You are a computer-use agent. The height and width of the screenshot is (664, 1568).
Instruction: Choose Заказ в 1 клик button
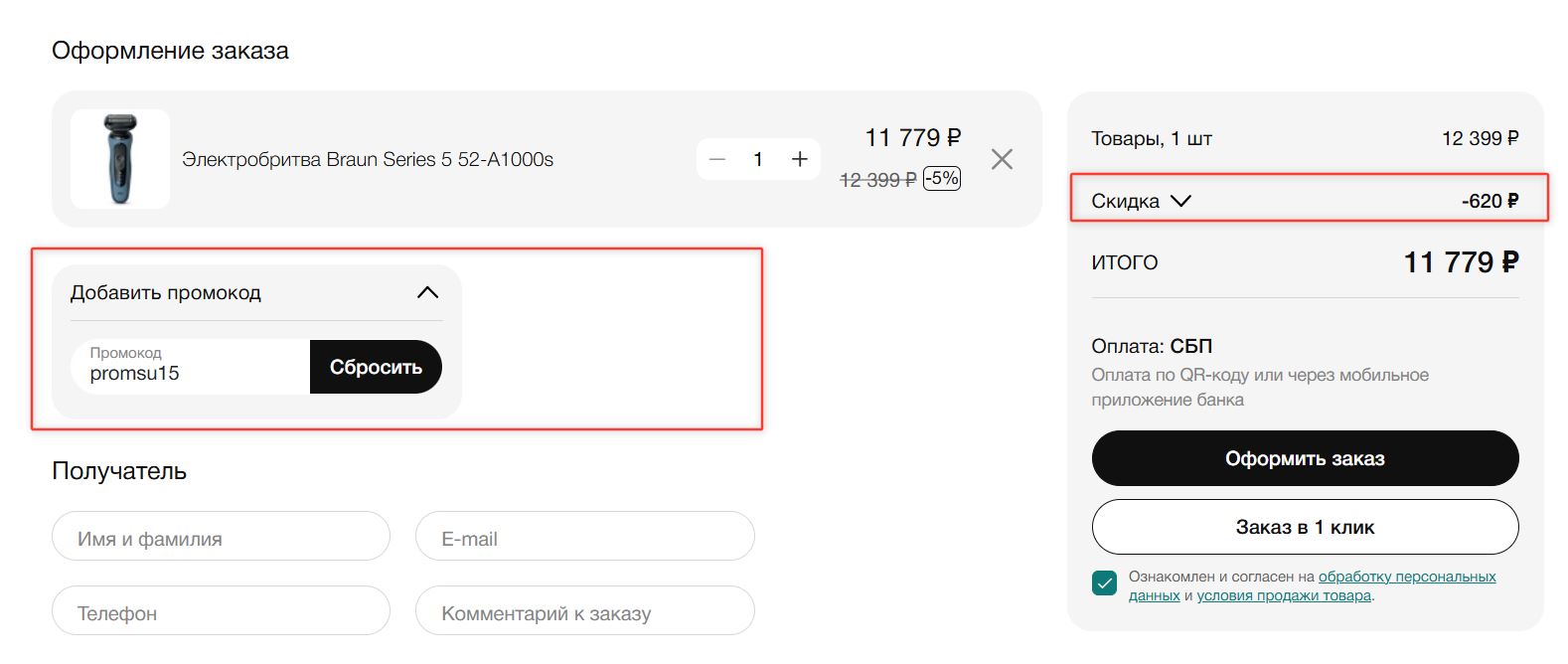click(1305, 527)
